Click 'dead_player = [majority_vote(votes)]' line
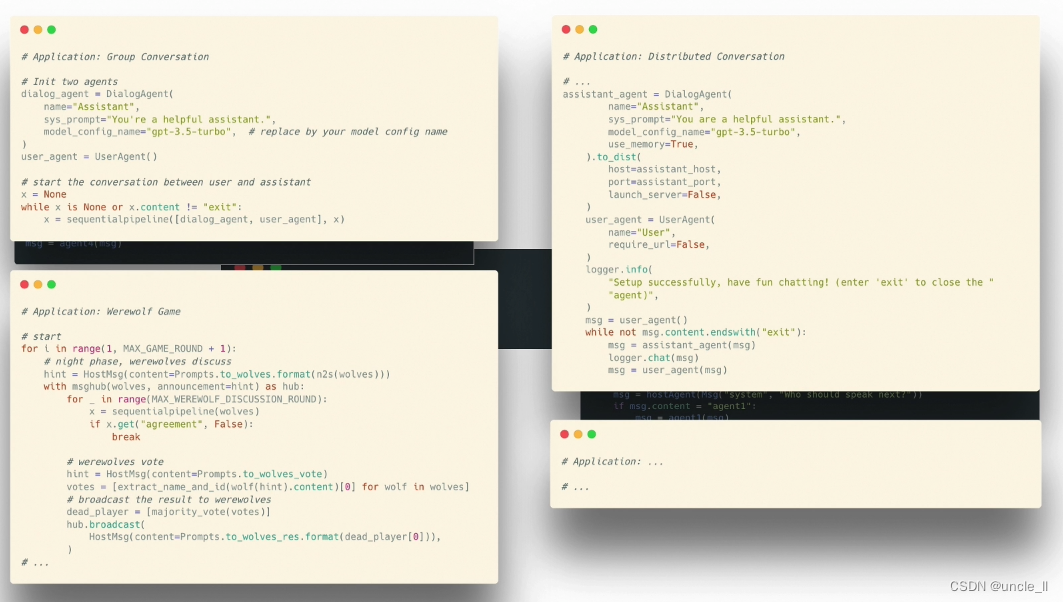1063x602 pixels. (x=169, y=512)
